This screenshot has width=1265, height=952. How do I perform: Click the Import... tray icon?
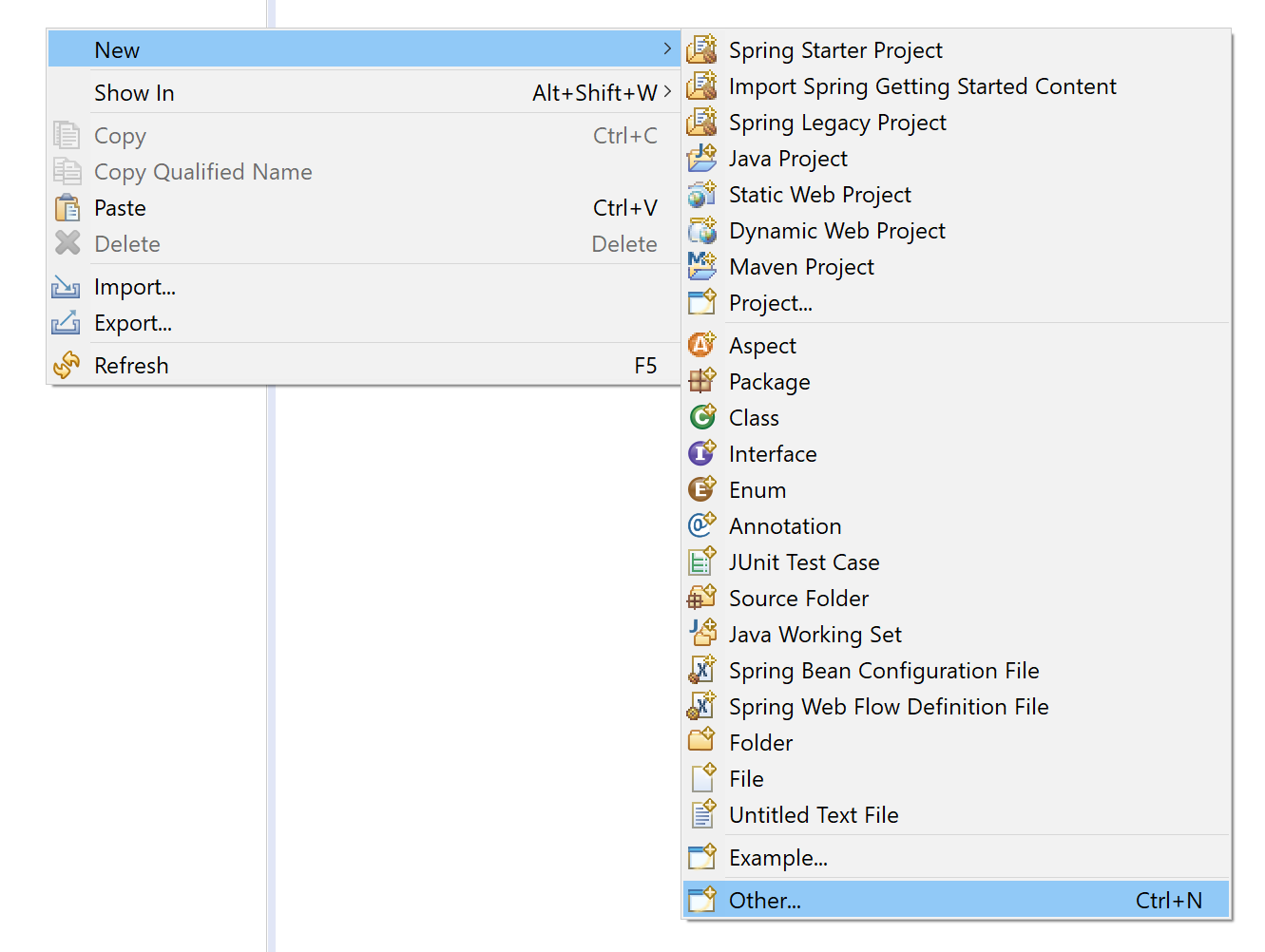point(66,286)
